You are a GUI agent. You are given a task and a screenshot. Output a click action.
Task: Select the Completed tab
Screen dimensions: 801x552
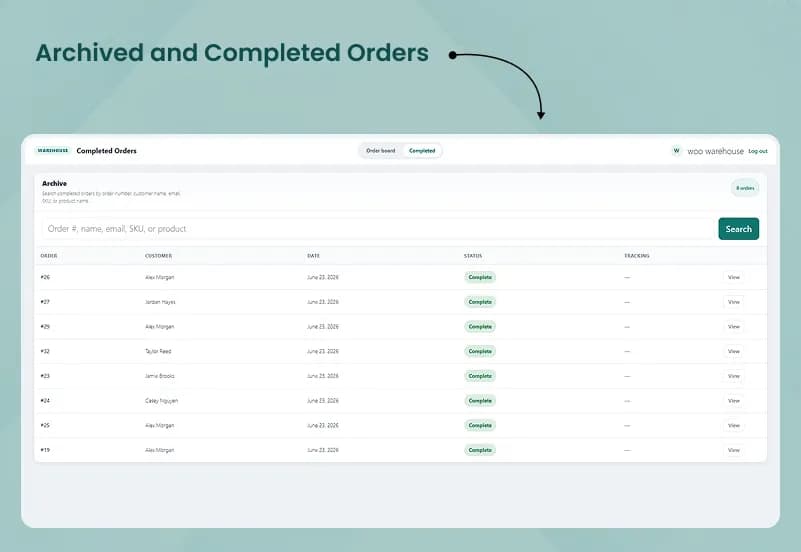tap(422, 151)
